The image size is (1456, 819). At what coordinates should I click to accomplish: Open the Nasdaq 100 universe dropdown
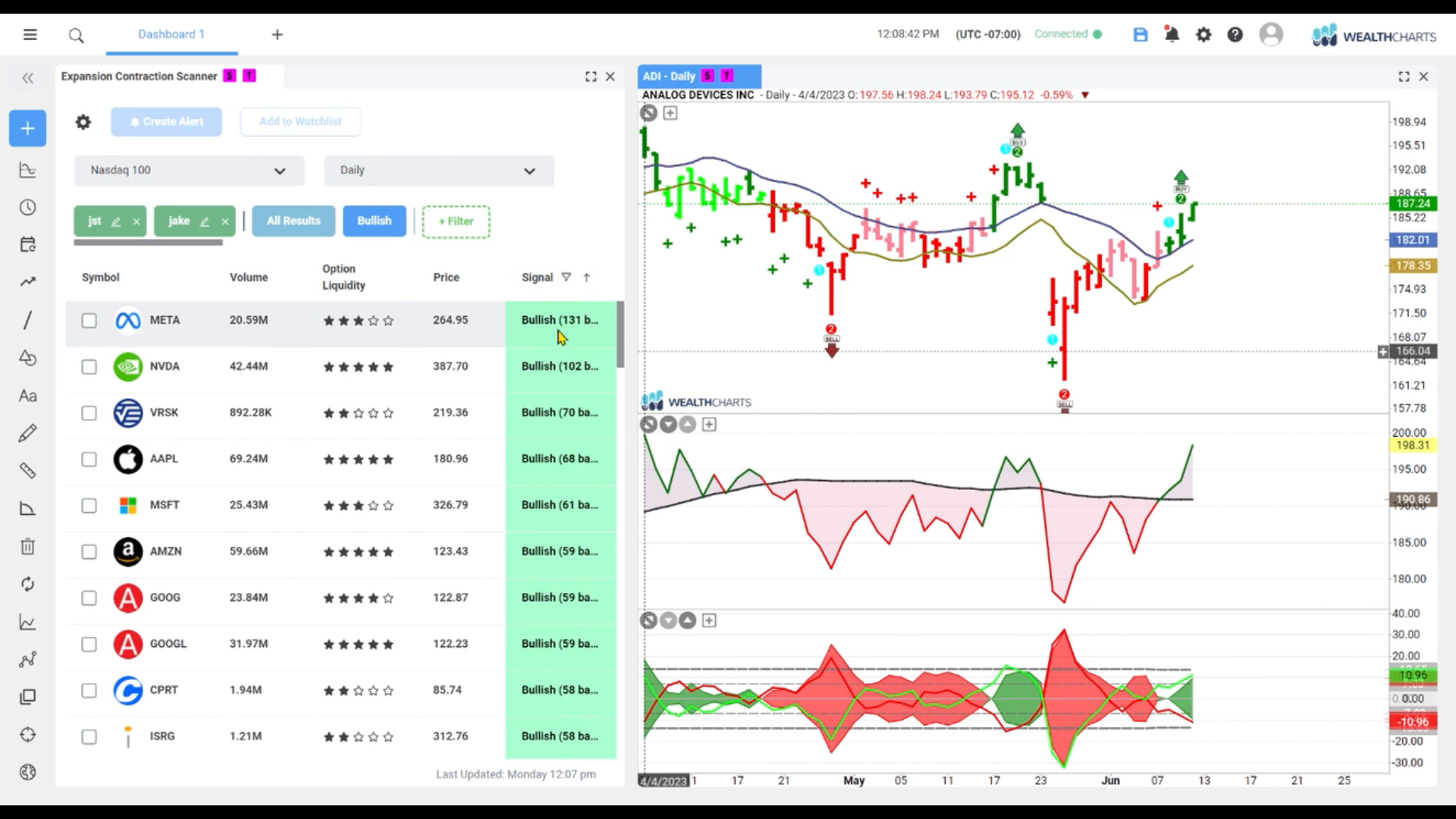point(189,171)
